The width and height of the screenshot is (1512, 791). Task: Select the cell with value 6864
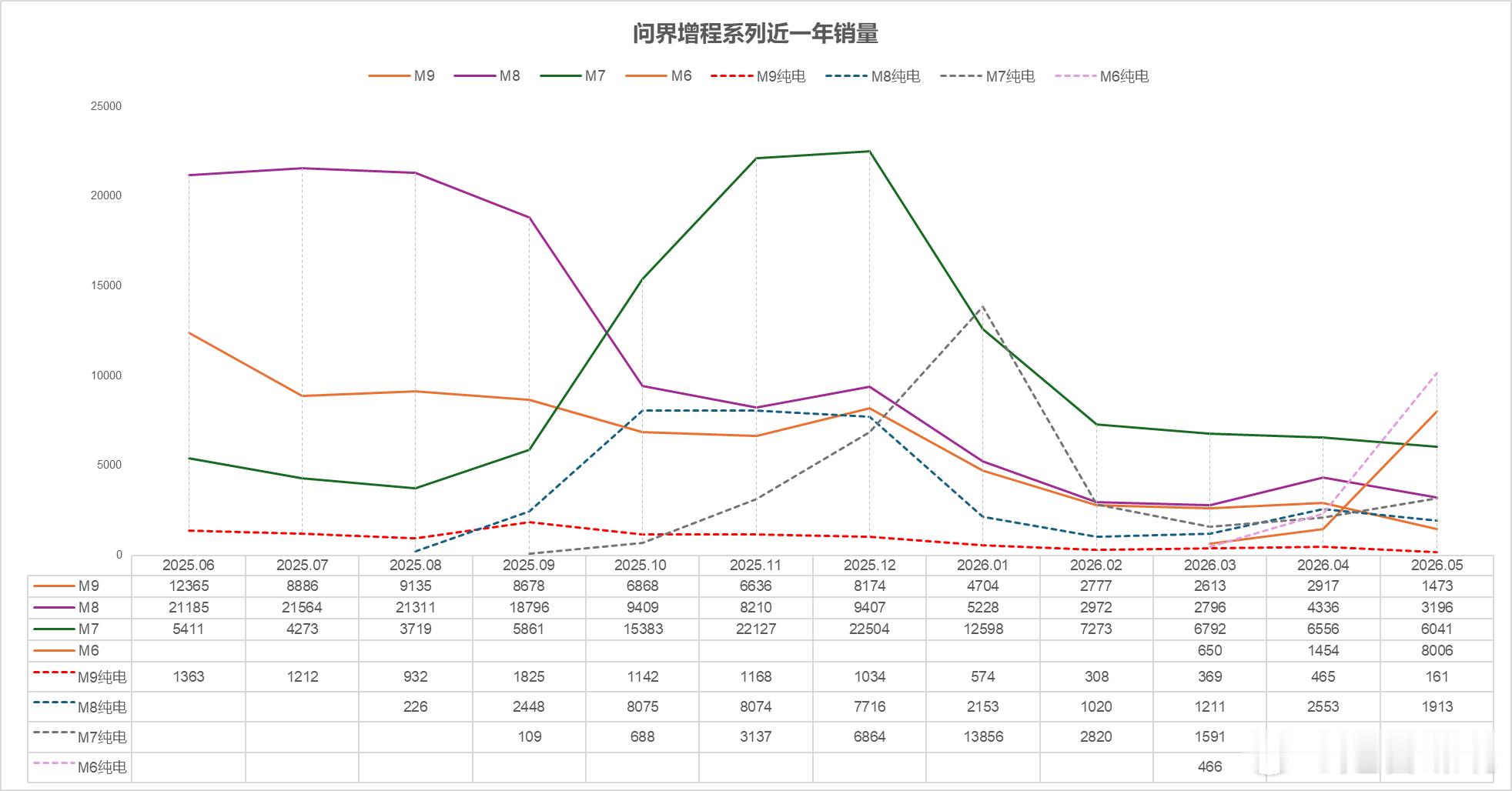(869, 736)
